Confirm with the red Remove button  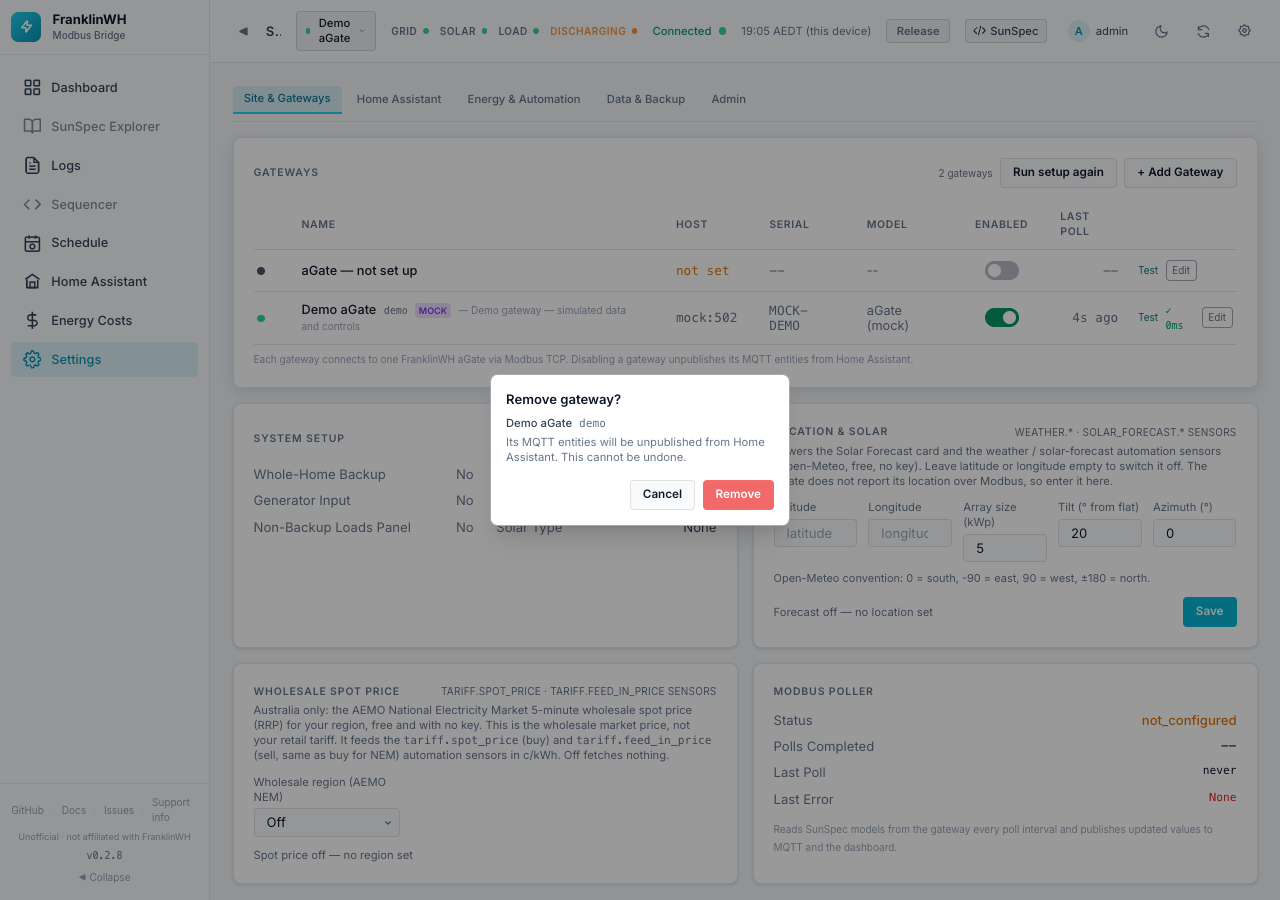[738, 494]
